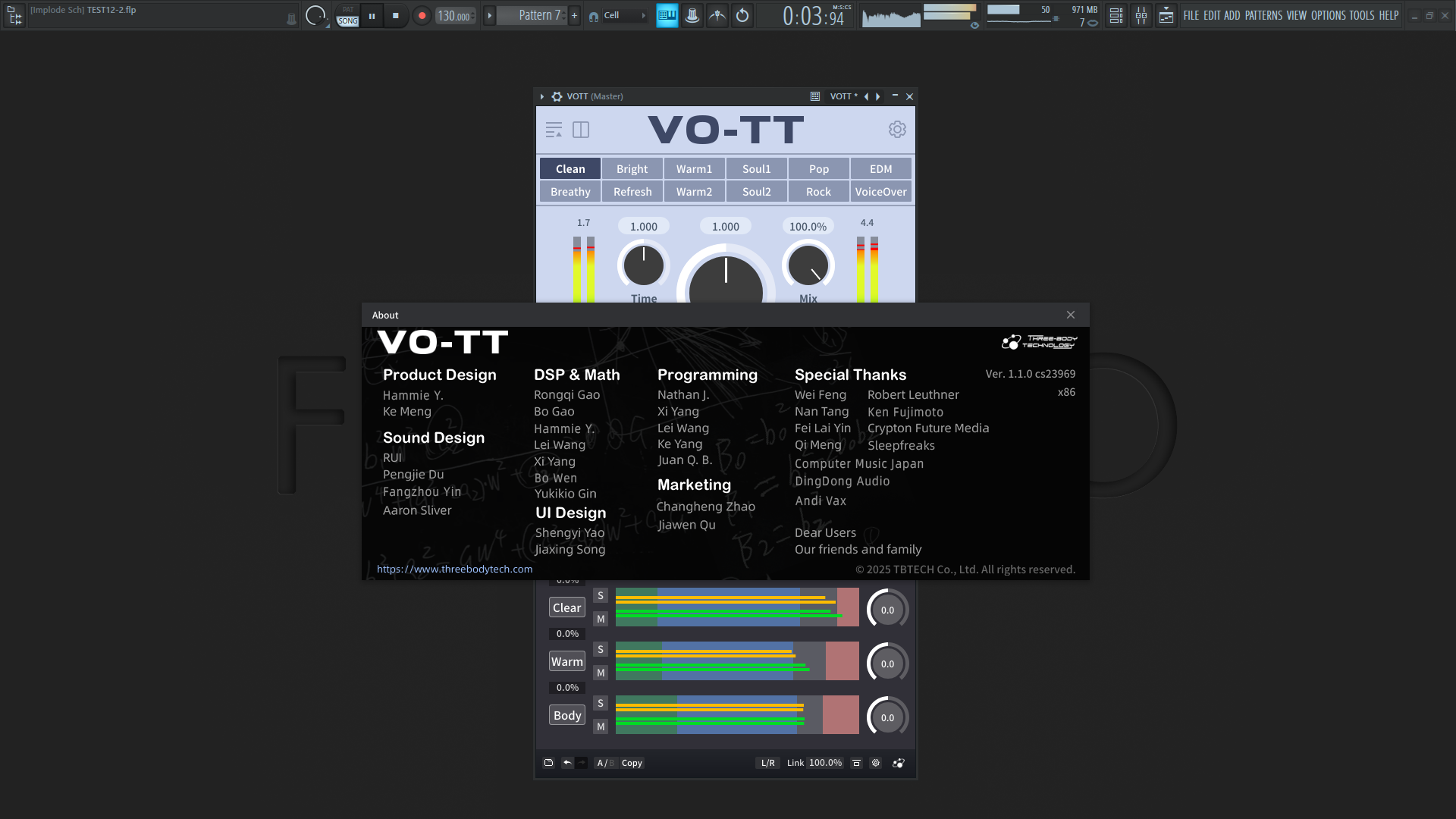Click the Mix knob
The height and width of the screenshot is (819, 1456).
tap(808, 265)
